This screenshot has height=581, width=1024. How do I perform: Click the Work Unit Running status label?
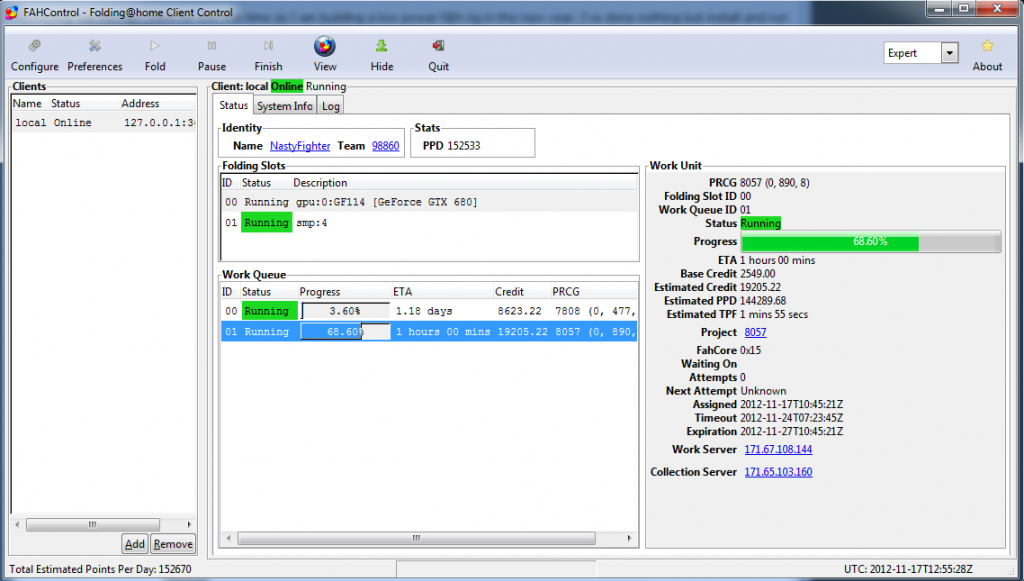760,223
